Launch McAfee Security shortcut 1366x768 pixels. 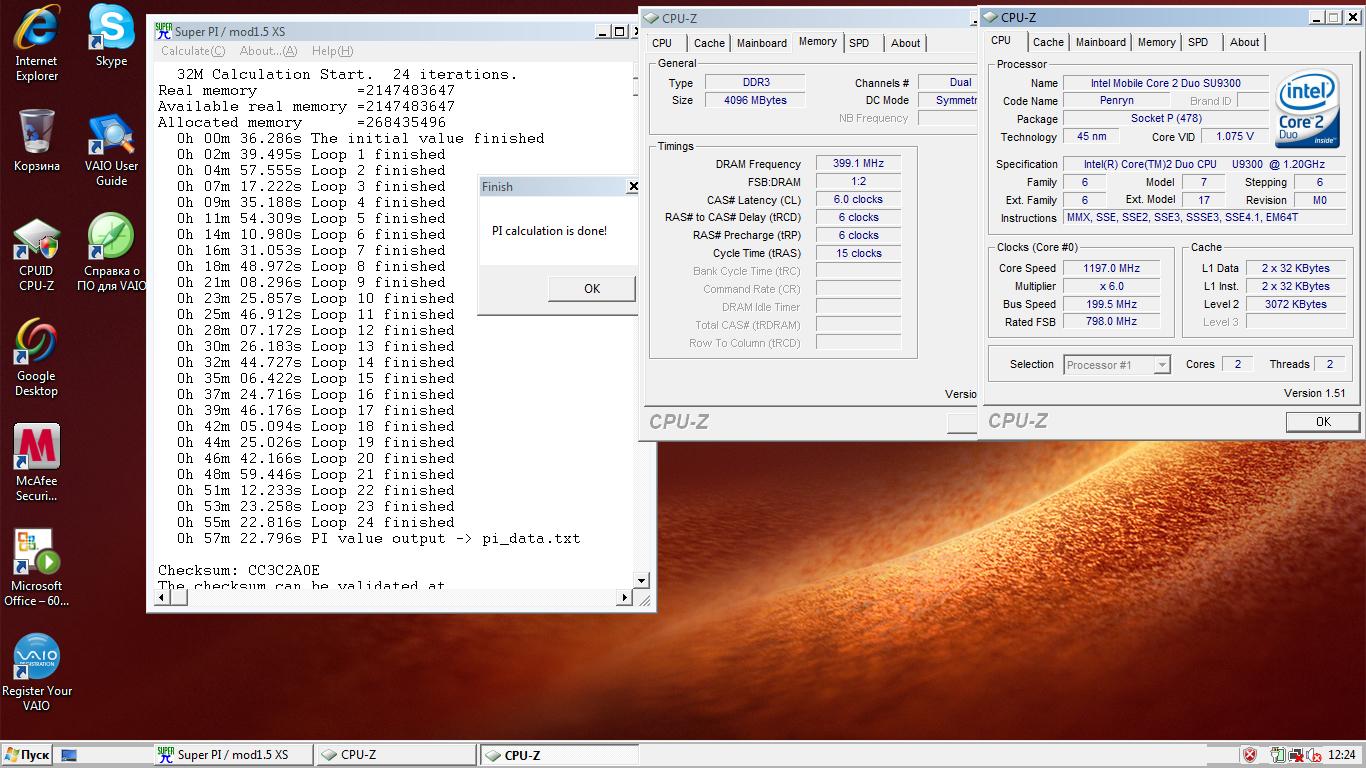pyautogui.click(x=36, y=463)
